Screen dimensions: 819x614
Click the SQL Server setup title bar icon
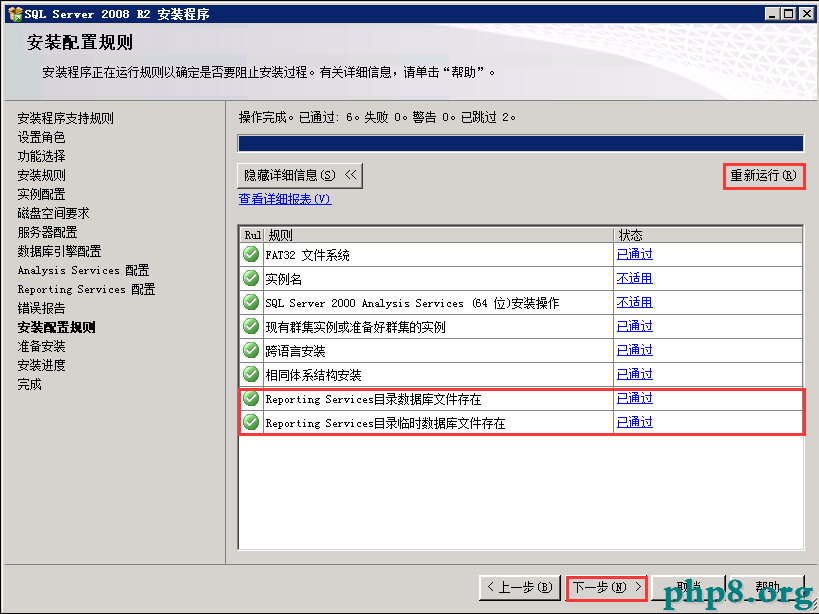pyautogui.click(x=15, y=14)
